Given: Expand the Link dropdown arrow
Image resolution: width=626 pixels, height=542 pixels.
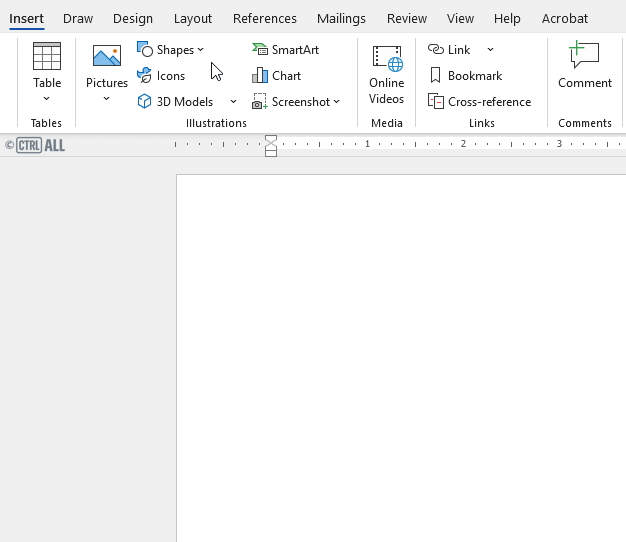Looking at the screenshot, I should pos(490,50).
